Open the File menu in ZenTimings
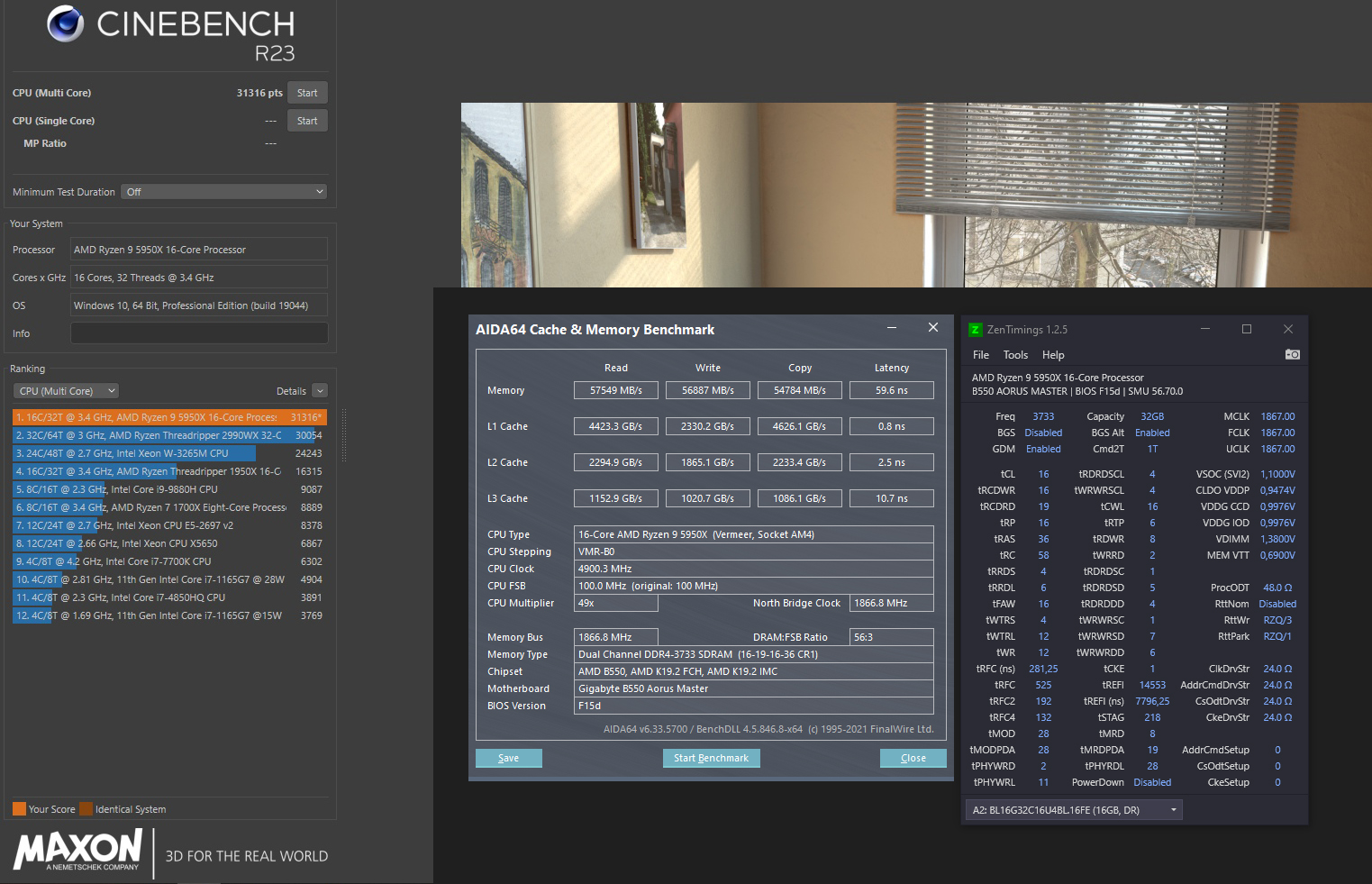This screenshot has height=884, width=1372. [981, 355]
